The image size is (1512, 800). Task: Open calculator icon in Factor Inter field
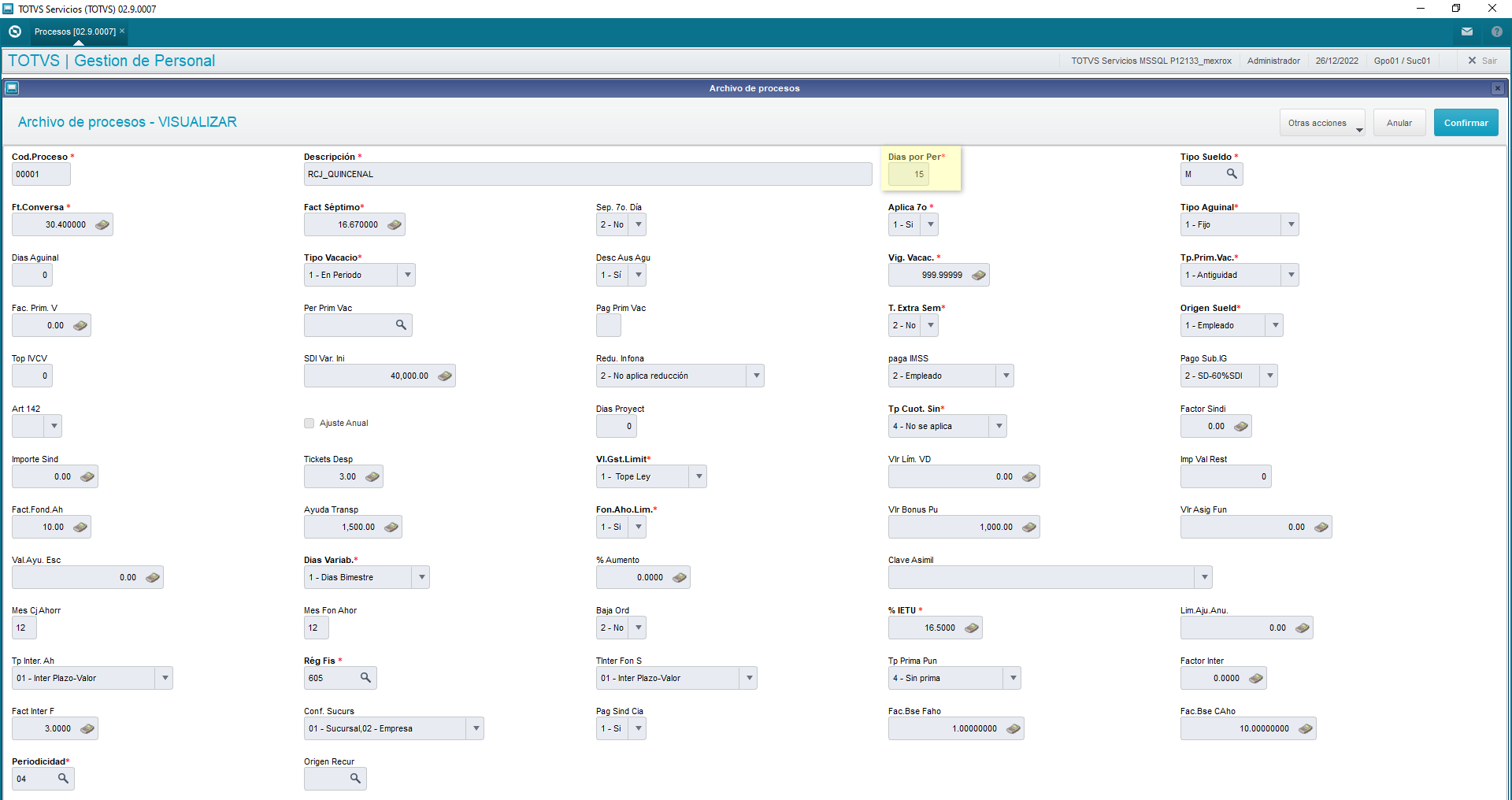point(1256,679)
